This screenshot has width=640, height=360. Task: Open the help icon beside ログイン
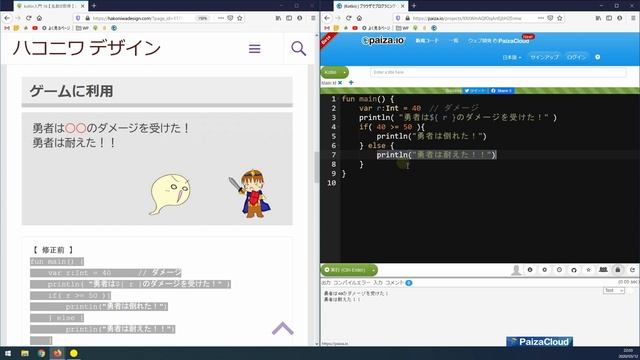(x=598, y=57)
